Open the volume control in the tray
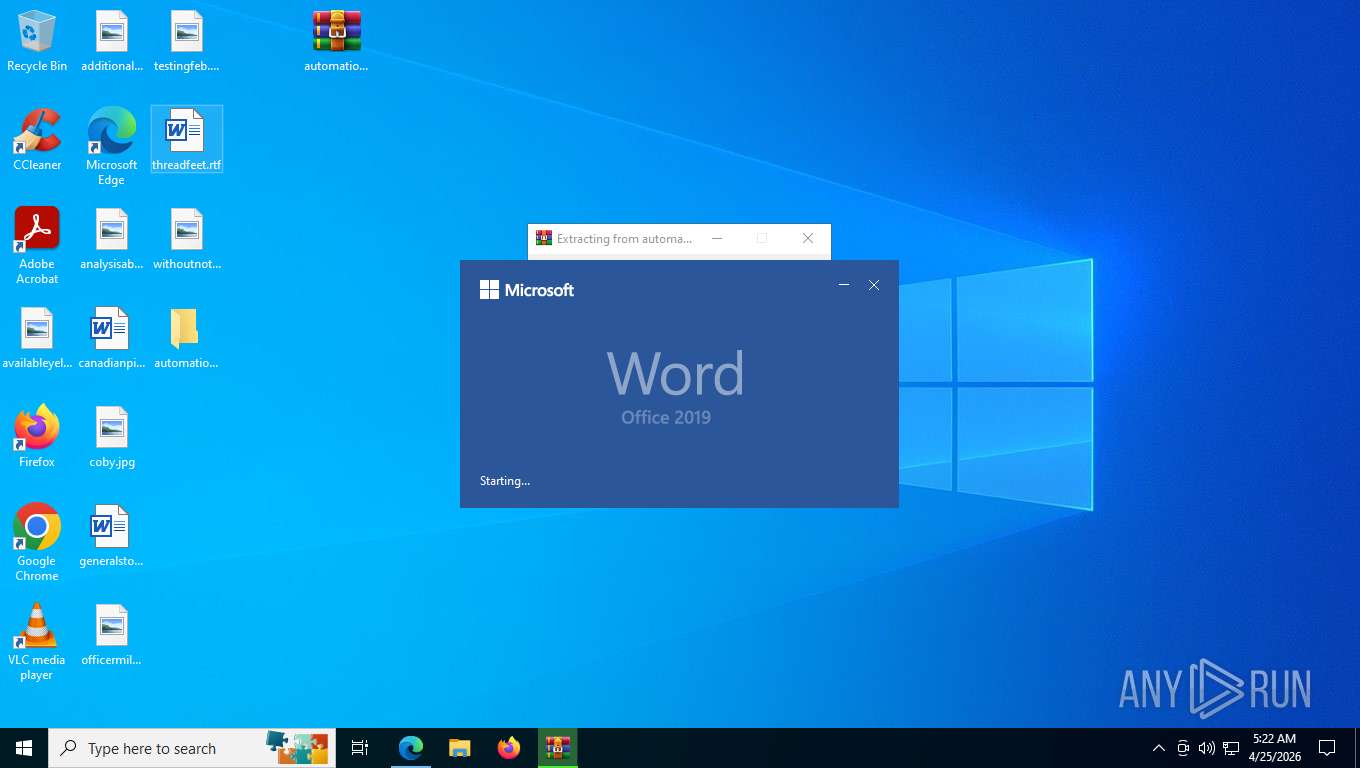The image size is (1360, 768). tap(1206, 748)
